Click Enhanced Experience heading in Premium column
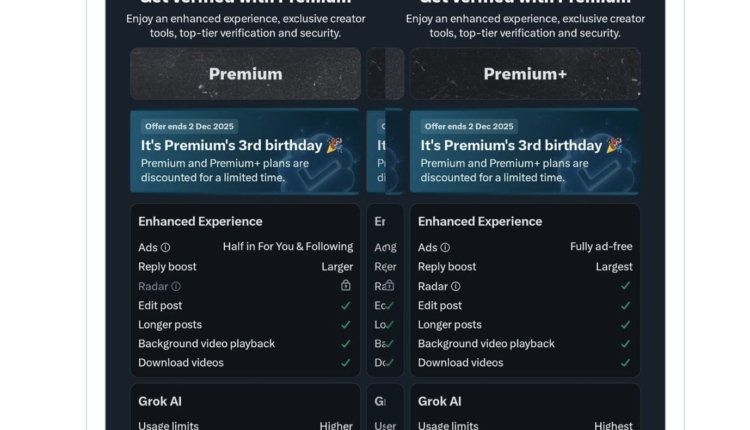The width and height of the screenshot is (750, 430). [x=200, y=221]
